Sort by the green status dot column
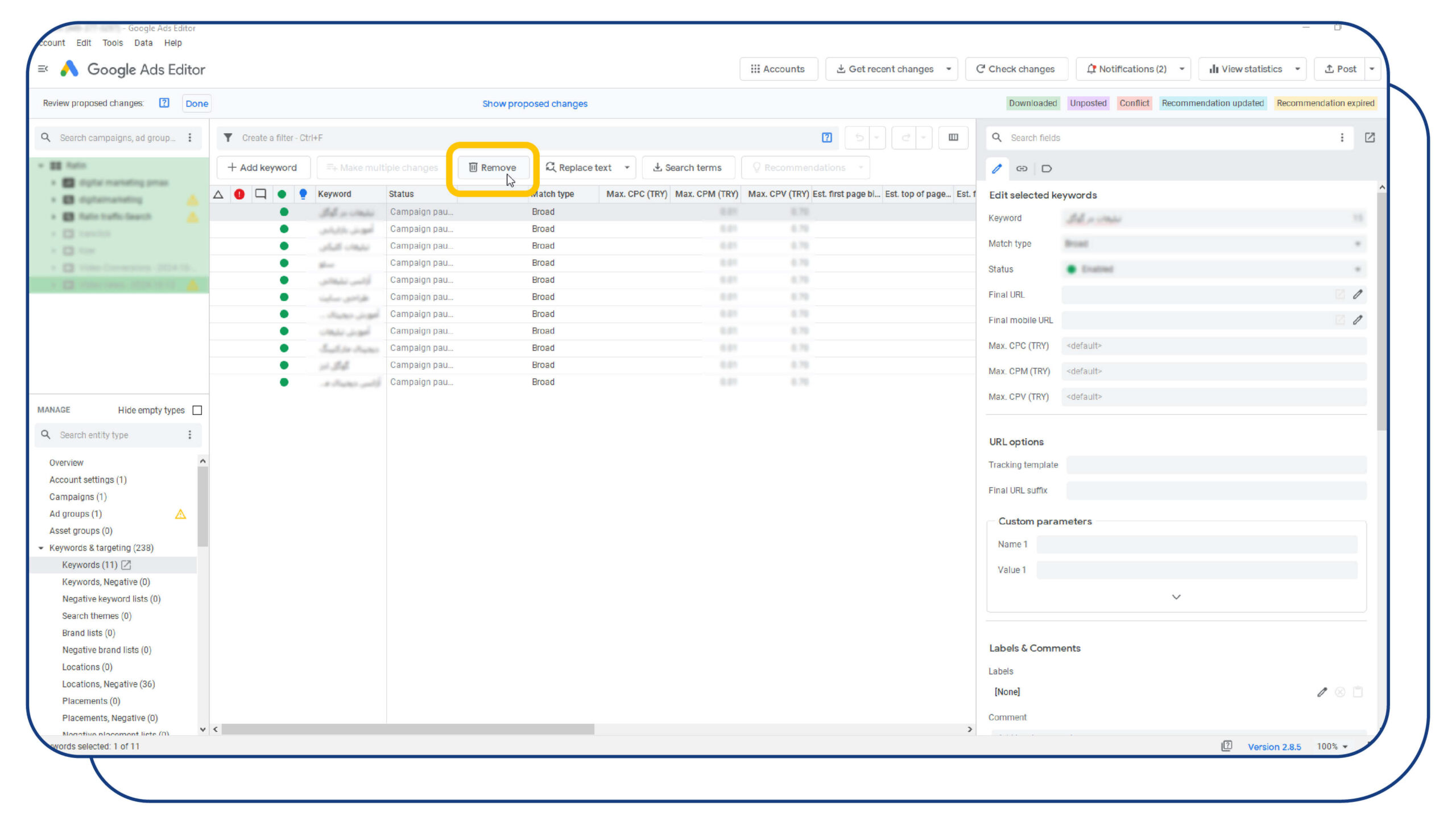Image resolution: width=1456 pixels, height=824 pixels. coord(282,194)
